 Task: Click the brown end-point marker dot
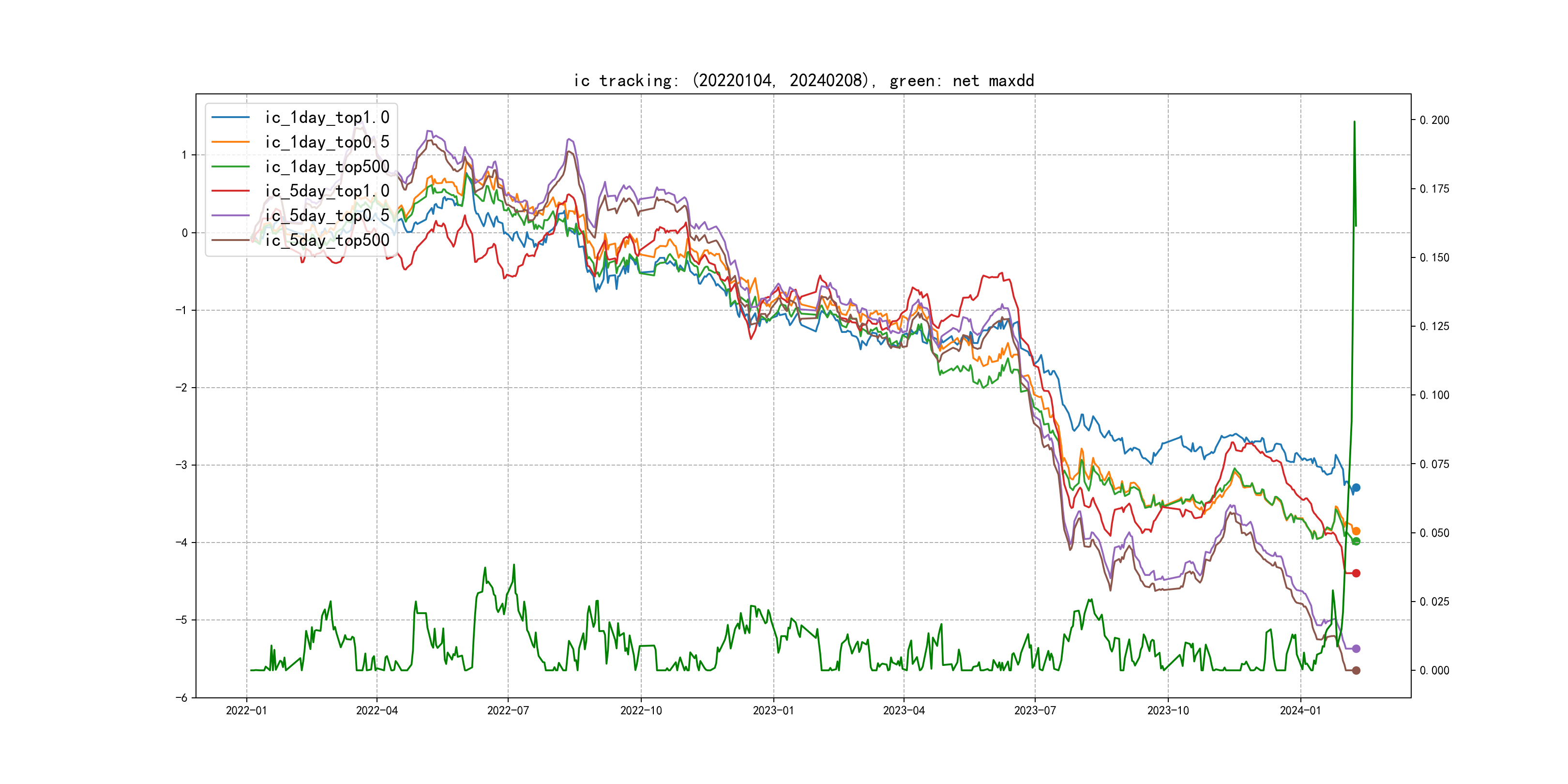[x=1356, y=670]
